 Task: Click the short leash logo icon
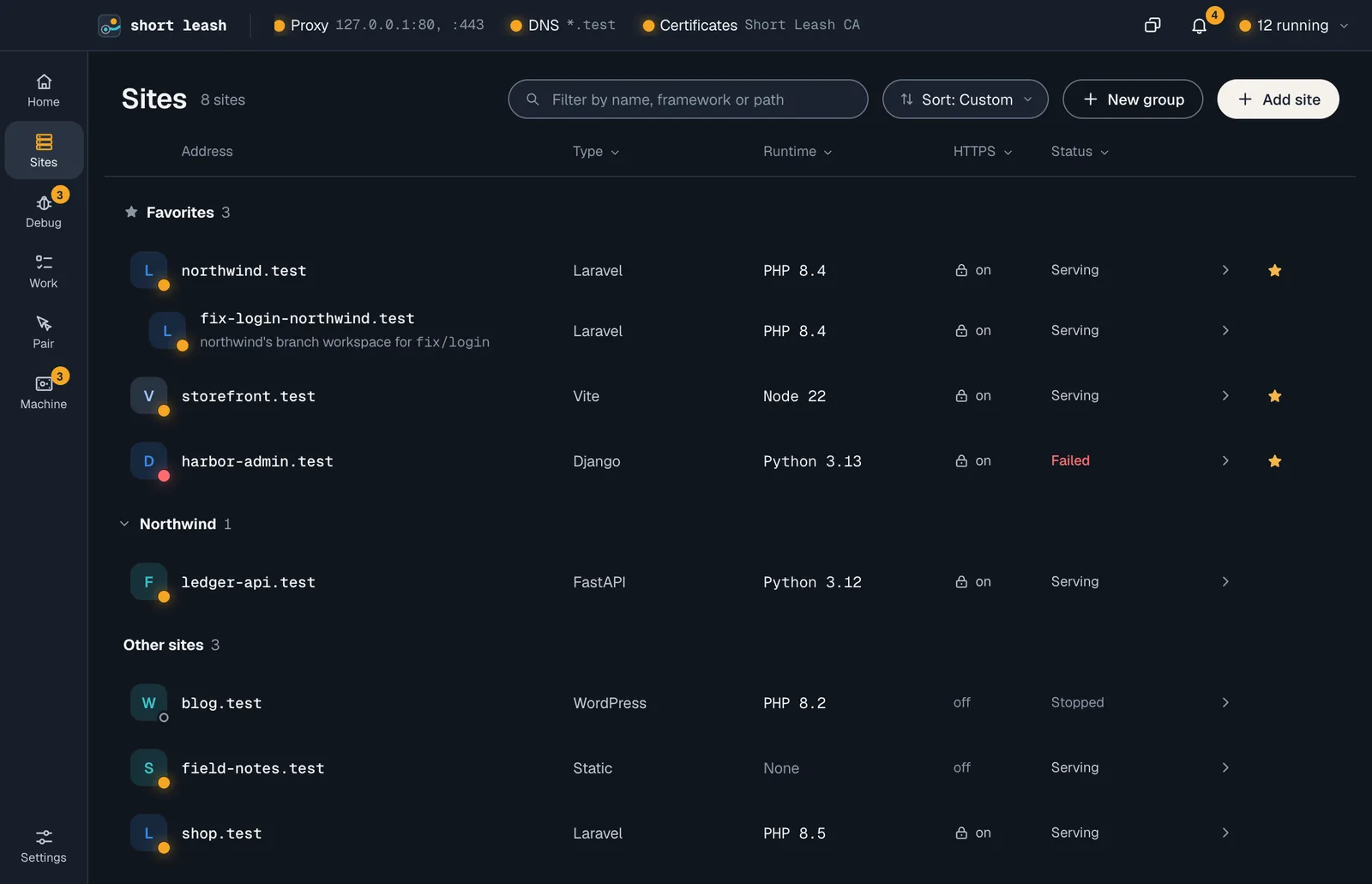pyautogui.click(x=110, y=26)
